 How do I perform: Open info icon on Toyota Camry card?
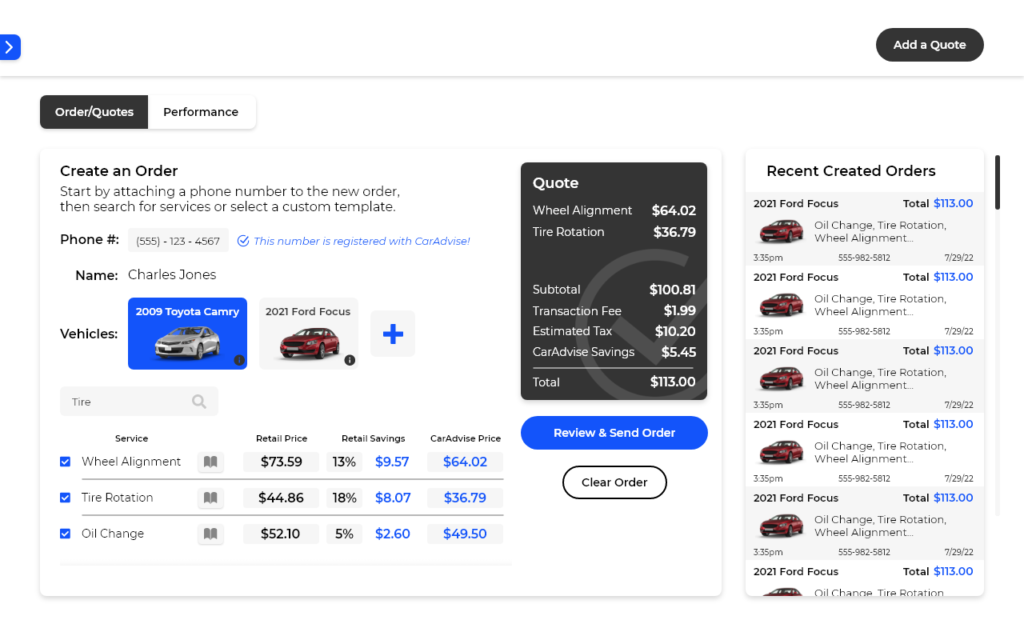click(239, 360)
